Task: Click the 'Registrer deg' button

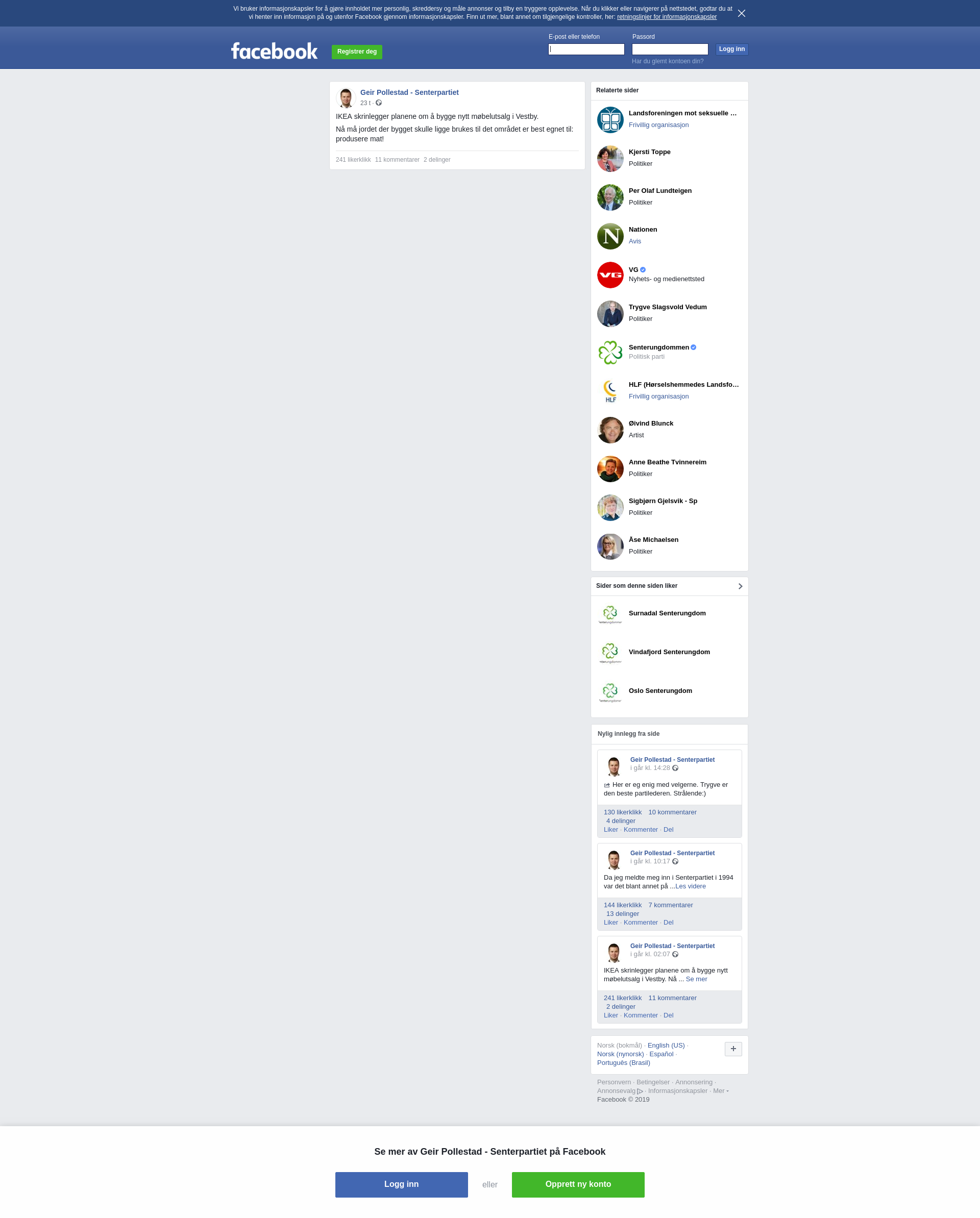Action: tap(357, 52)
